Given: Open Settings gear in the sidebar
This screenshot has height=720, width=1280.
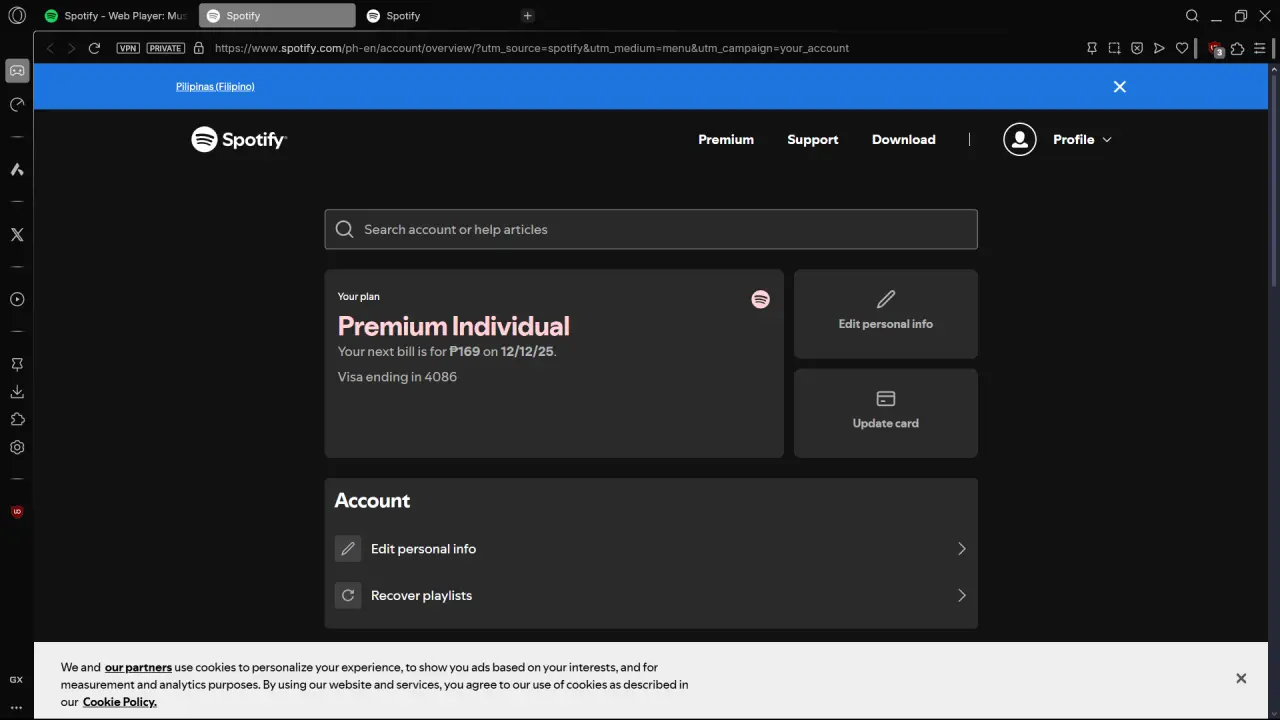Looking at the screenshot, I should (17, 448).
